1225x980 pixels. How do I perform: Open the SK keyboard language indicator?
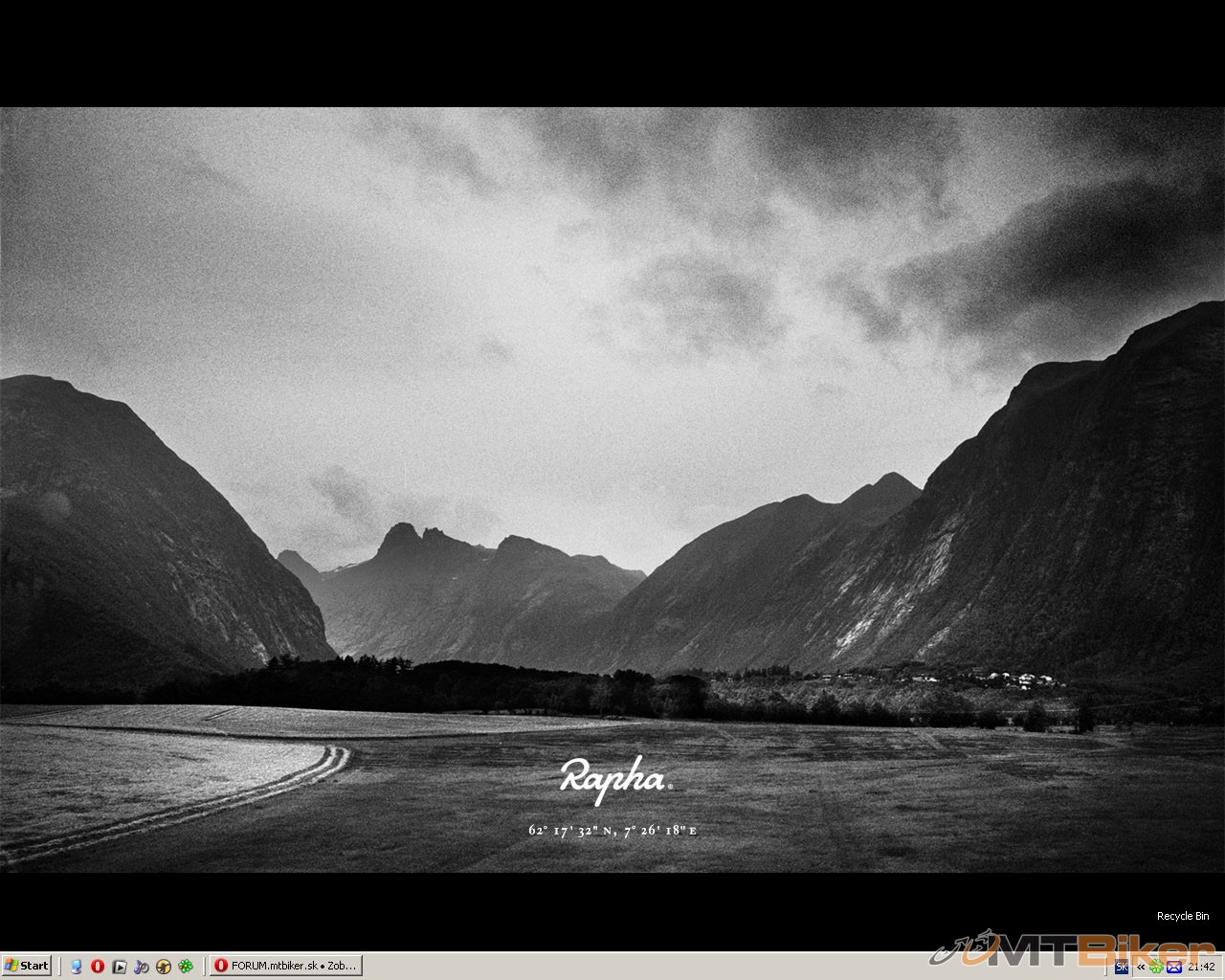tap(1121, 967)
